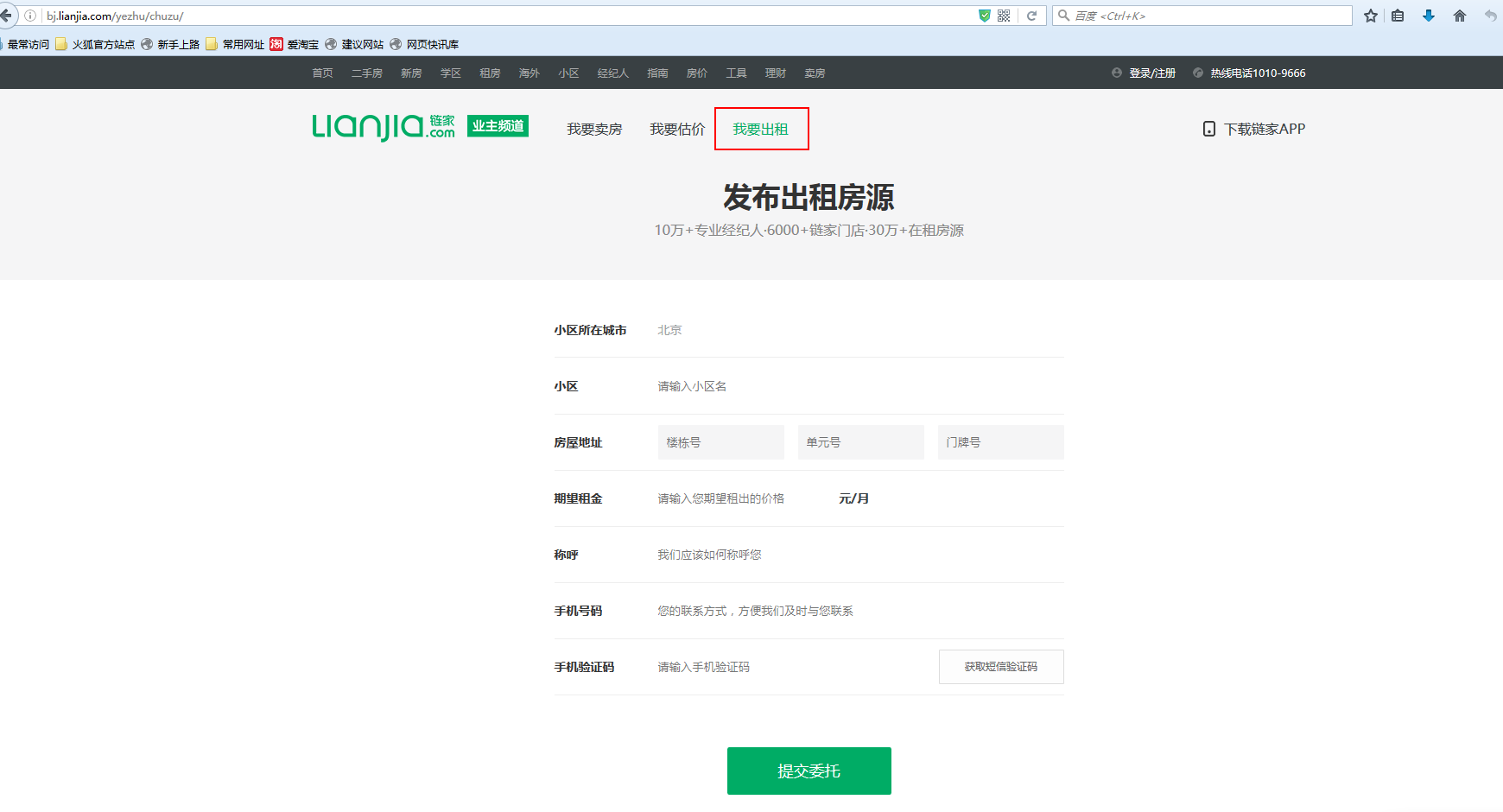Focus the 楼栋号 input field
This screenshot has height=812, width=1503.
click(720, 442)
